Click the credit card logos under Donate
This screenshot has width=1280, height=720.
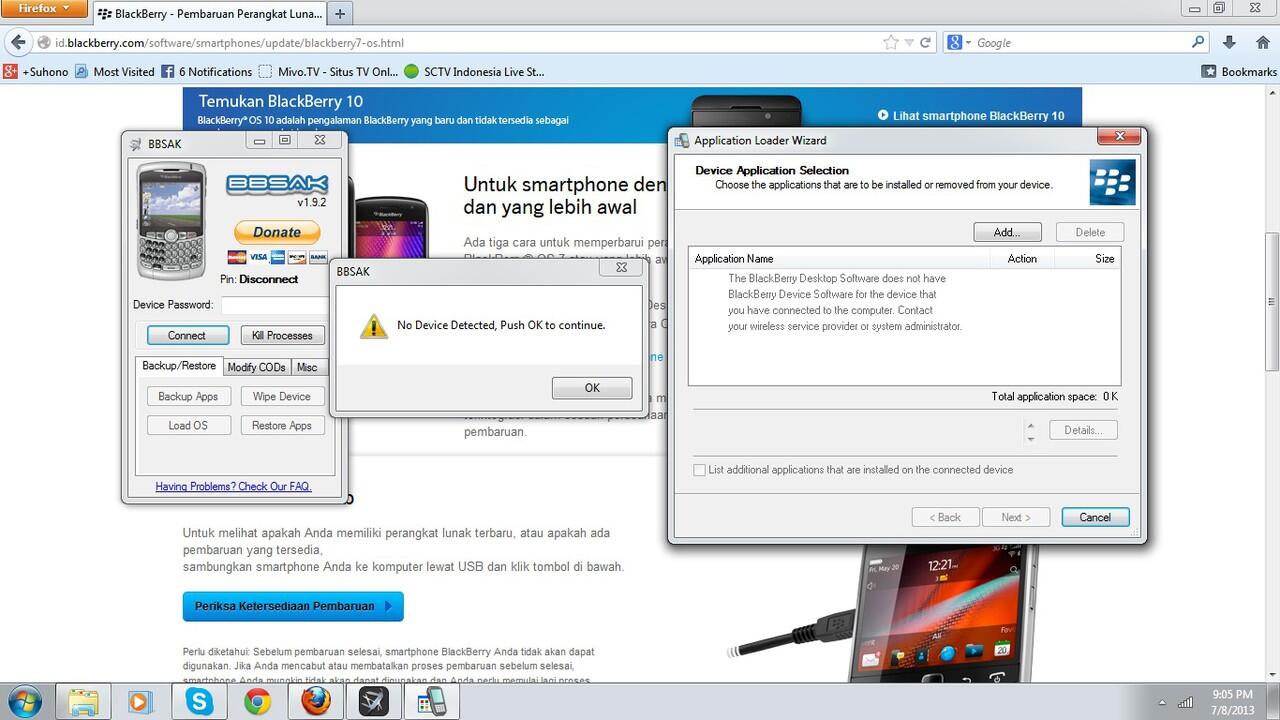point(278,257)
